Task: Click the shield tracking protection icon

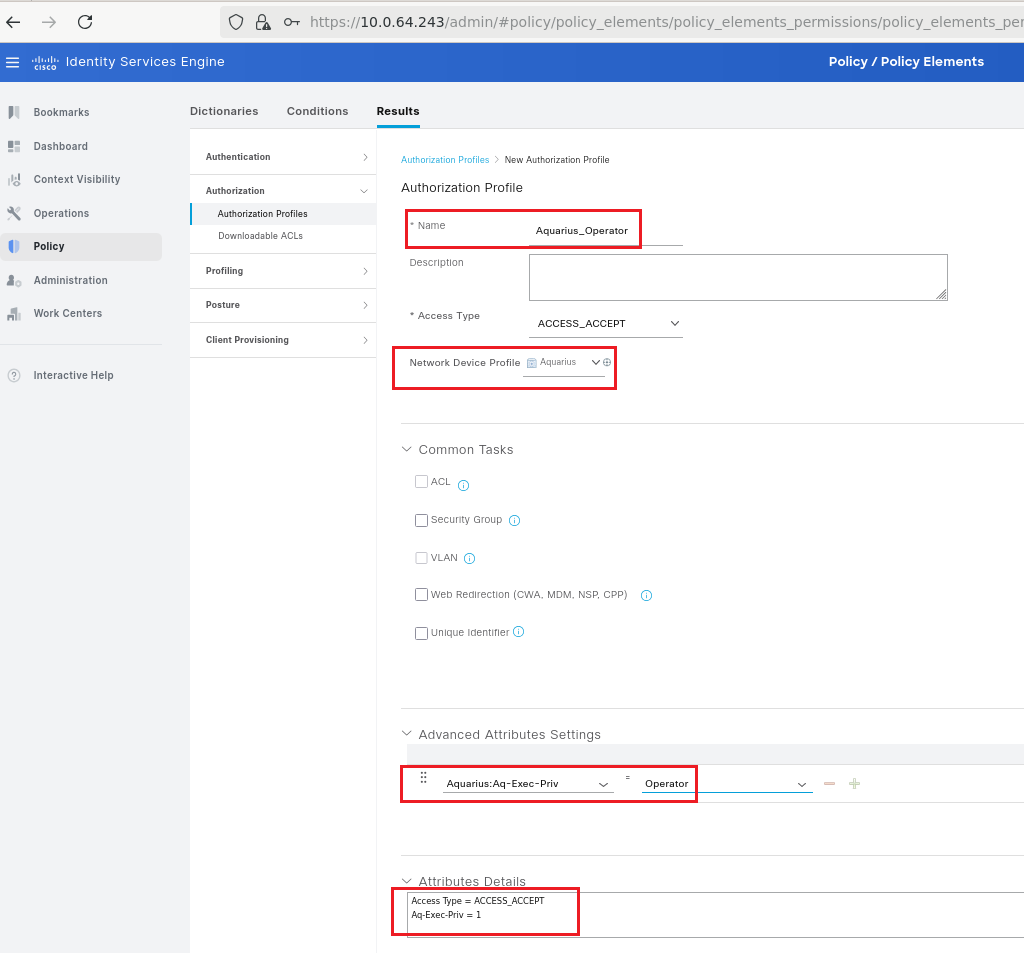Action: tap(236, 22)
